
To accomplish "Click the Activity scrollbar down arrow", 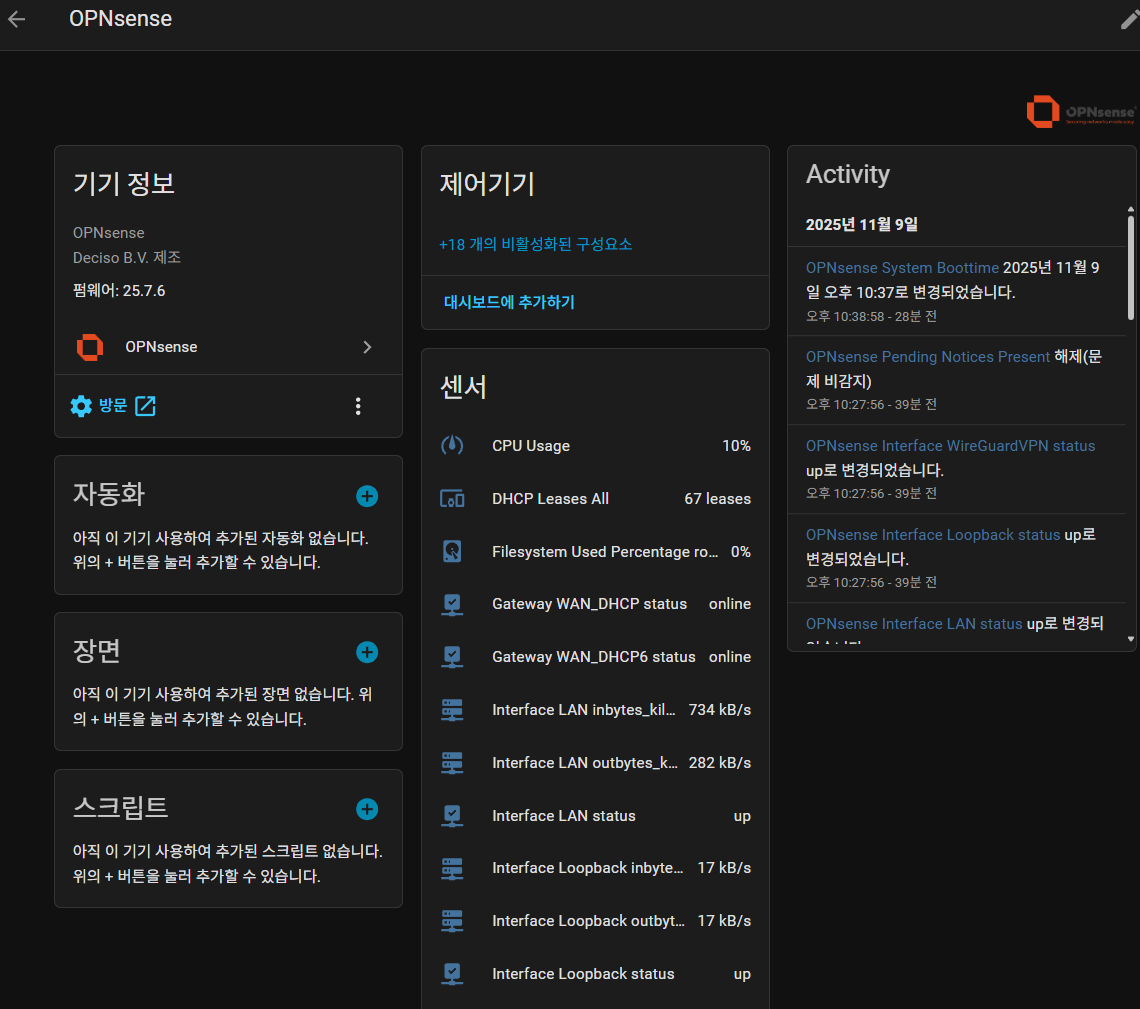I will point(1131,640).
